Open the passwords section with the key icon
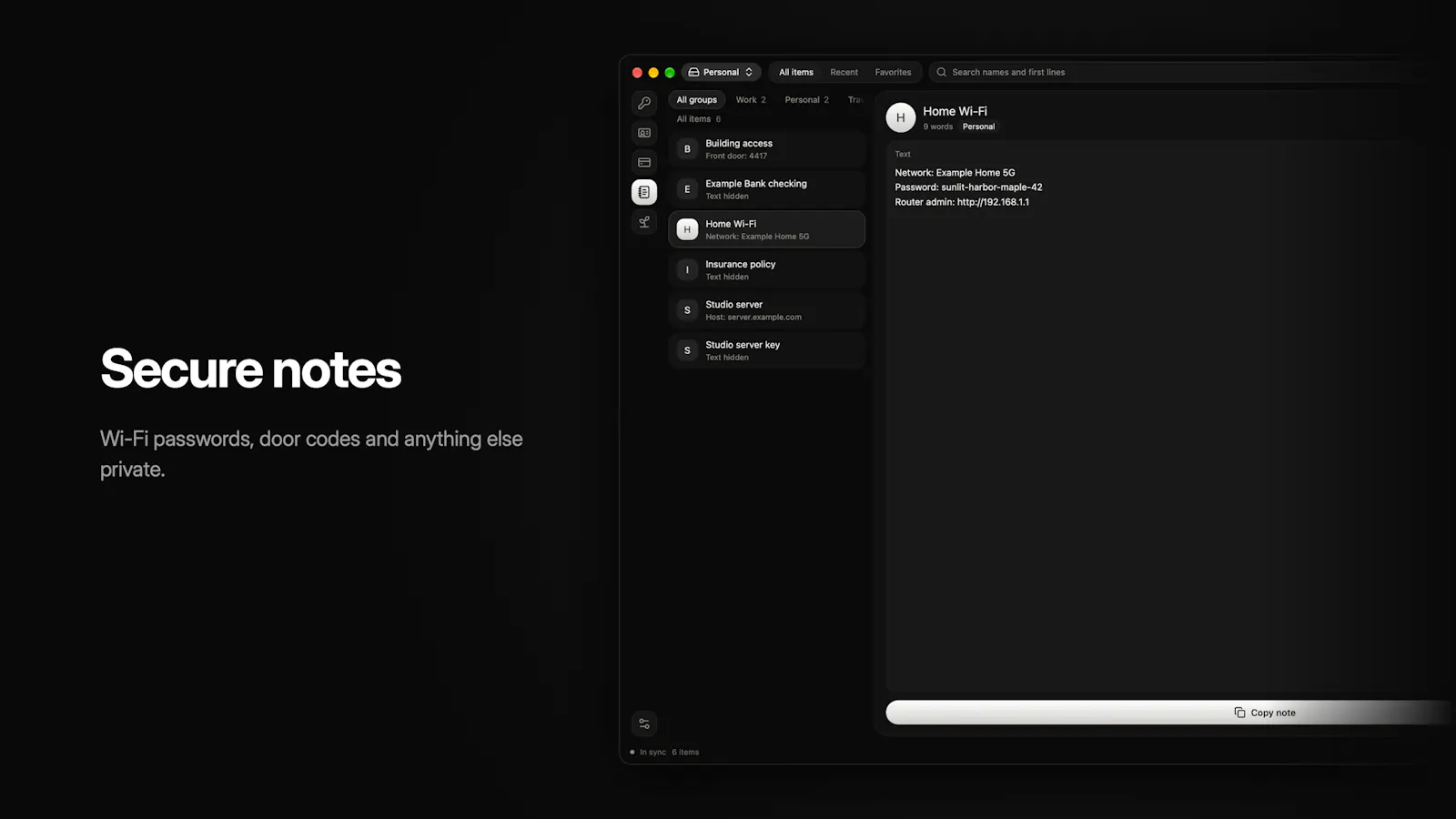This screenshot has height=819, width=1456. pos(644,103)
